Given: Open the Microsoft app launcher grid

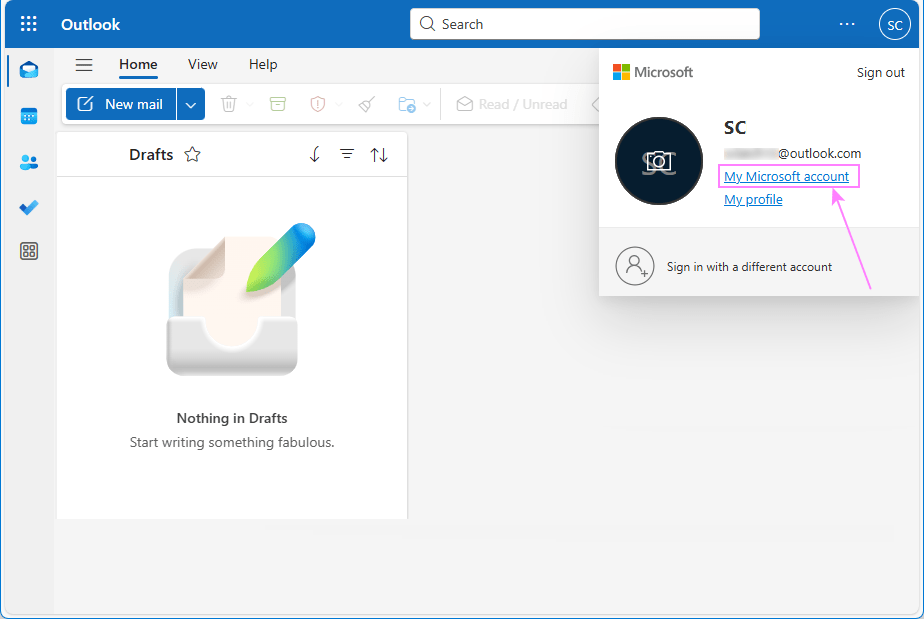Looking at the screenshot, I should 28,24.
